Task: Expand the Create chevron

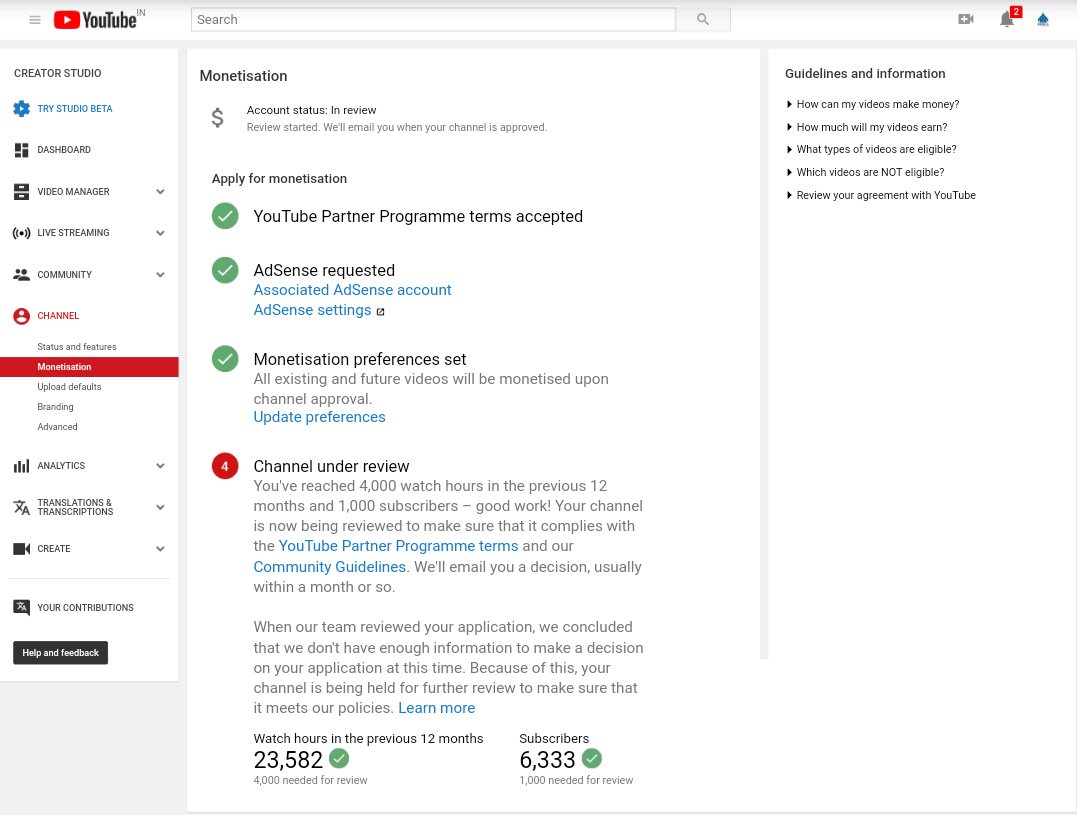Action: (160, 549)
